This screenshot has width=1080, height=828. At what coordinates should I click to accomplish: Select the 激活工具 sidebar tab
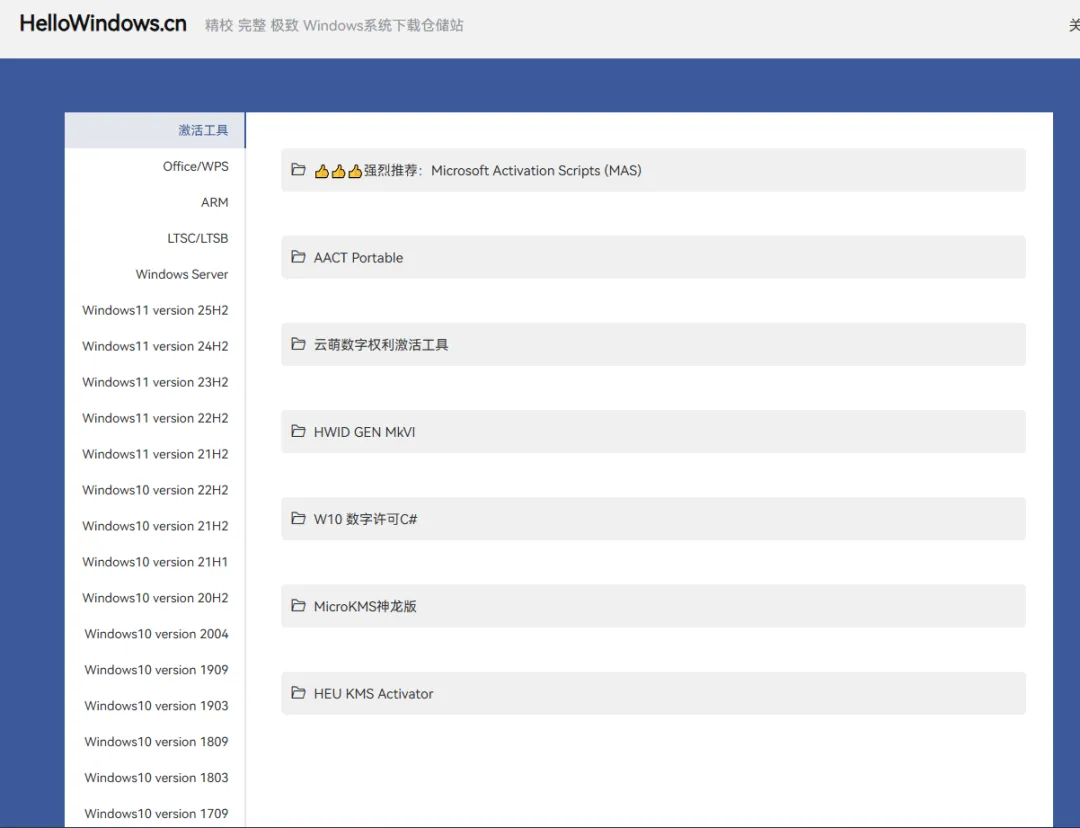[x=155, y=130]
